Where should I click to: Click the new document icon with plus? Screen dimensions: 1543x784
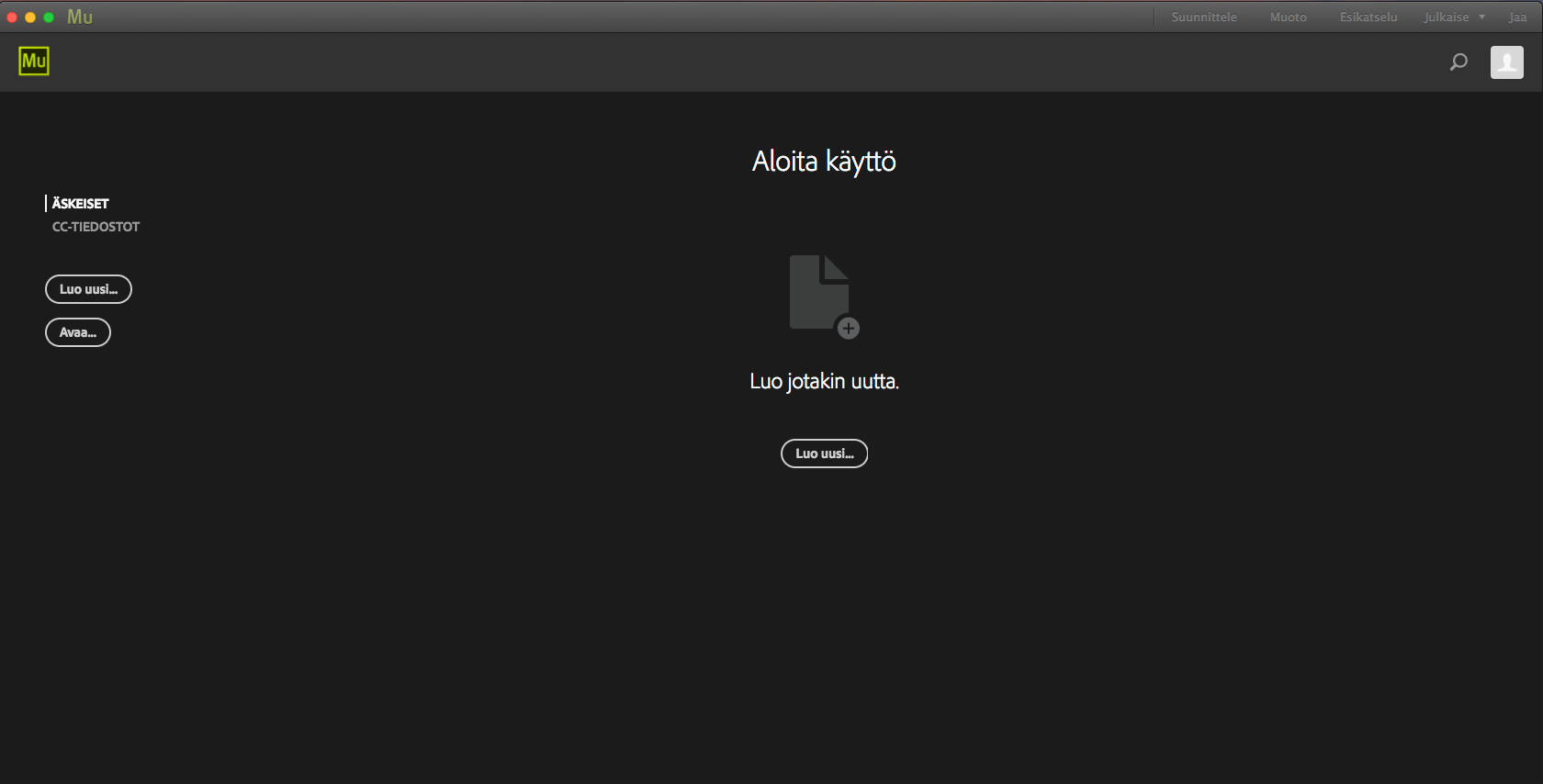824,297
